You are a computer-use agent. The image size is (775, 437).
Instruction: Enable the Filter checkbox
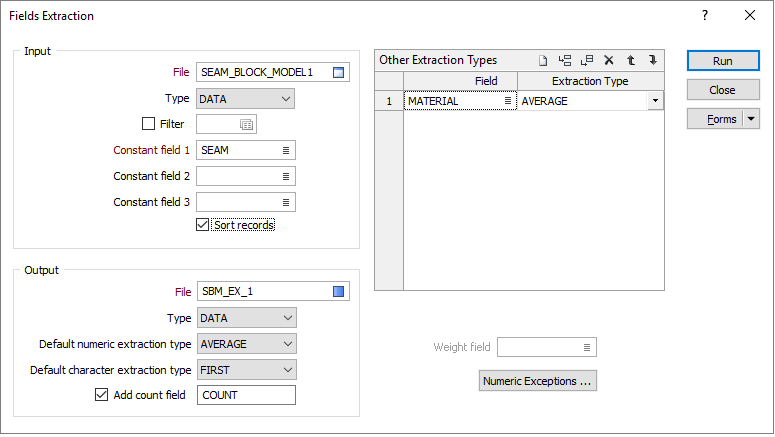(x=148, y=124)
